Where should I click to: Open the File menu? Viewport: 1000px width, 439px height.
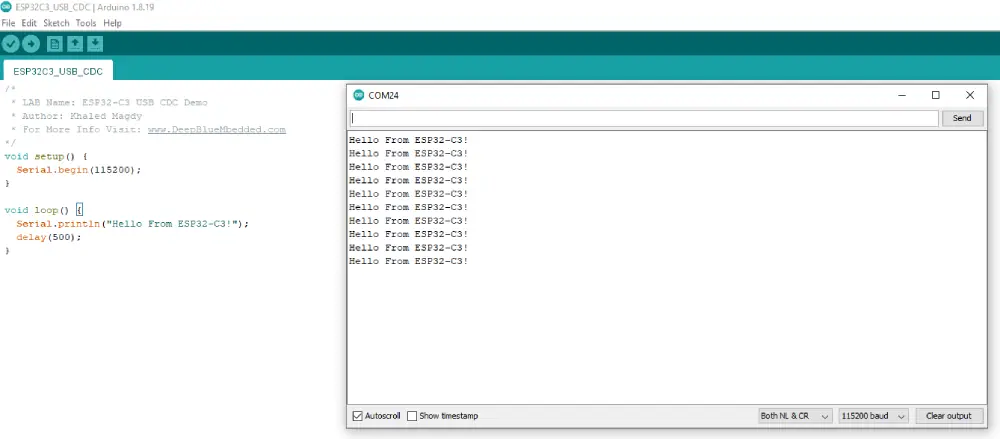coord(8,23)
